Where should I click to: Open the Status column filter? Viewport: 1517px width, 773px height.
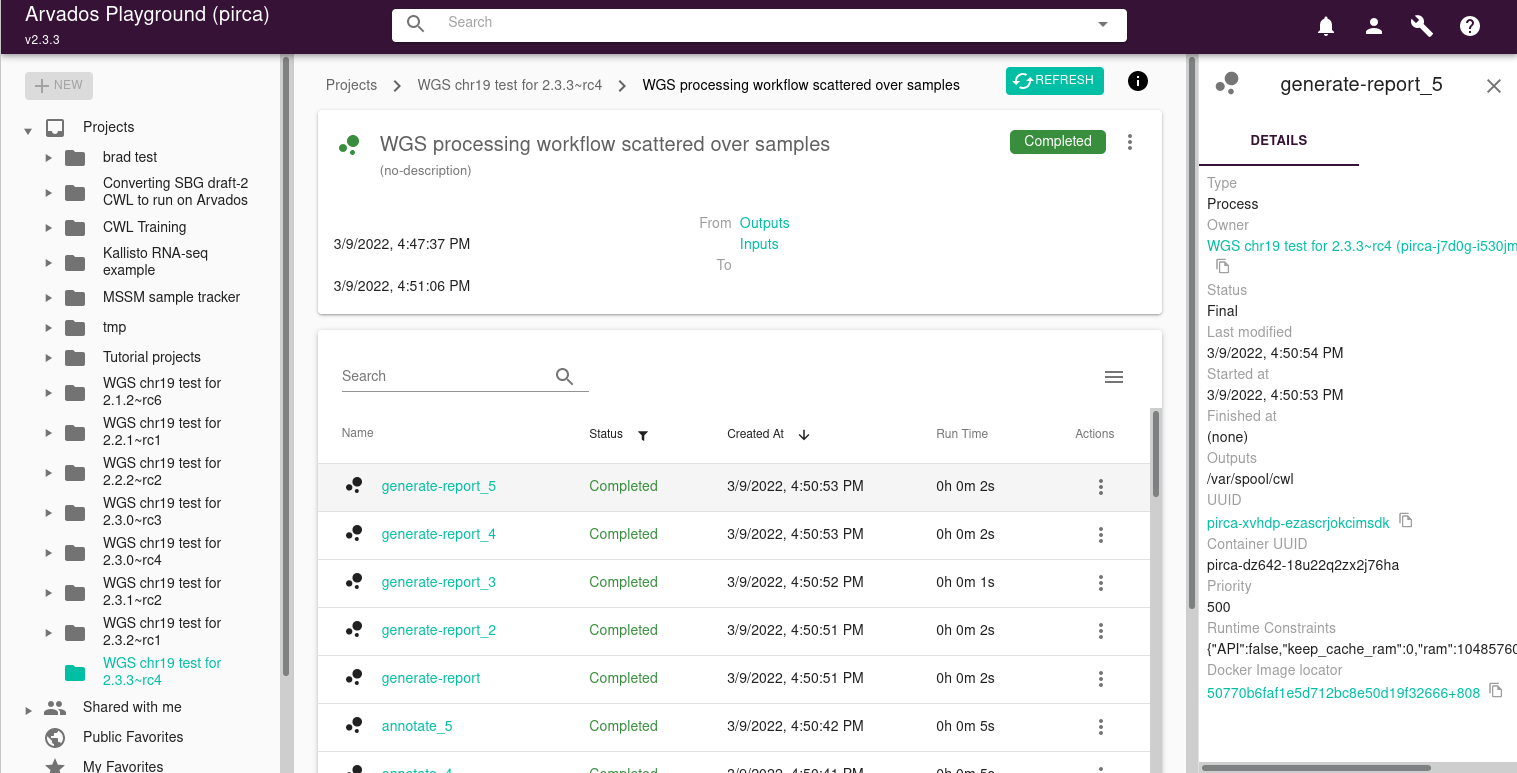click(643, 435)
